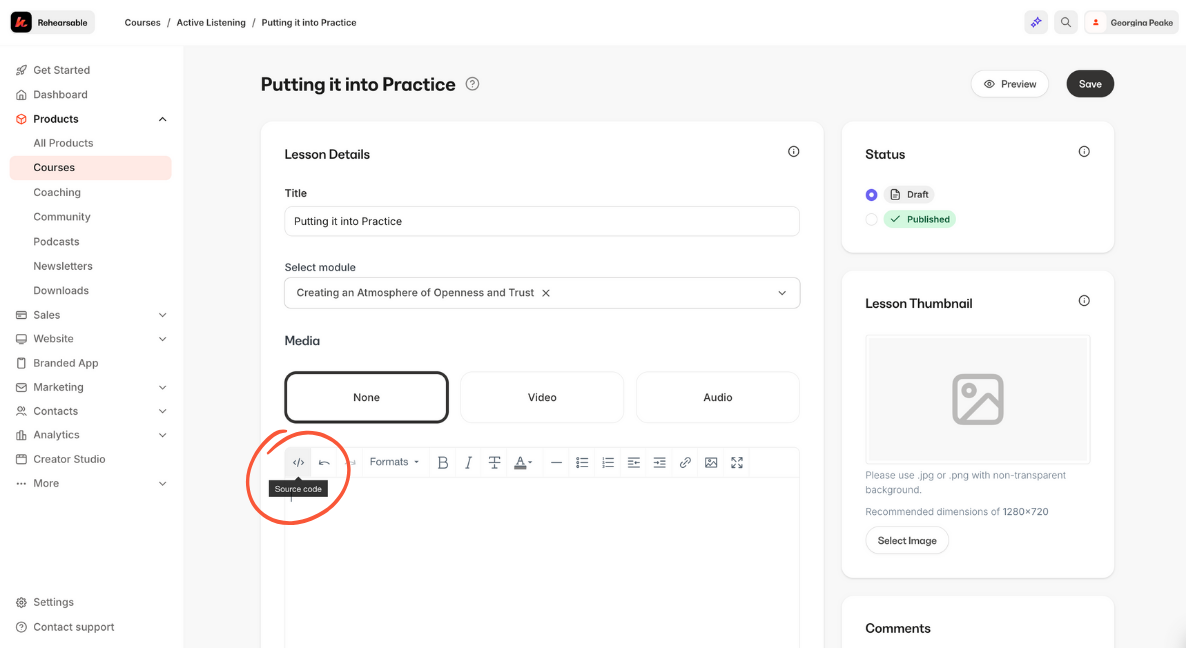This screenshot has height=649, width=1187.
Task: Set lesson status to Published
Action: pos(872,219)
